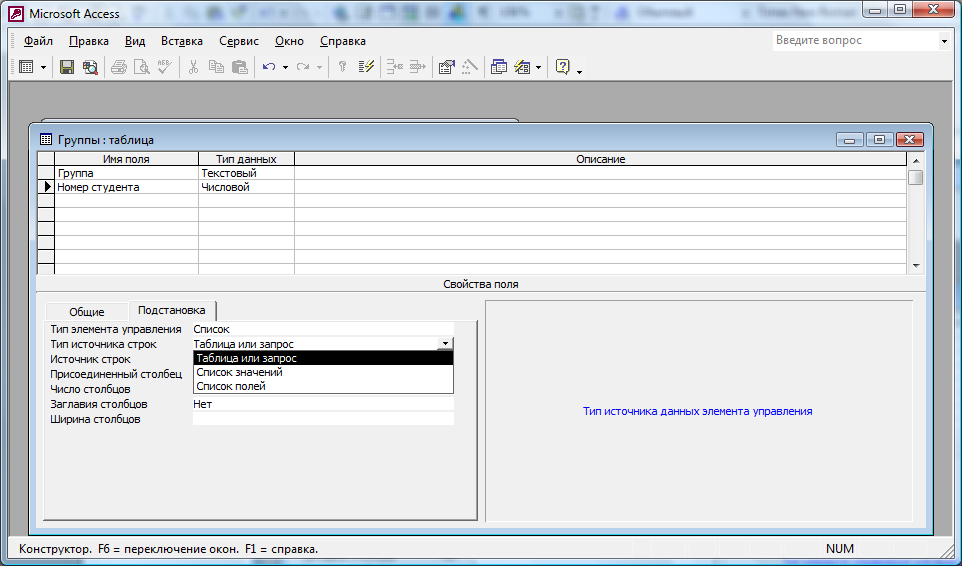Click the Undo arrow icon
This screenshot has height=566, width=962.
[x=269, y=67]
